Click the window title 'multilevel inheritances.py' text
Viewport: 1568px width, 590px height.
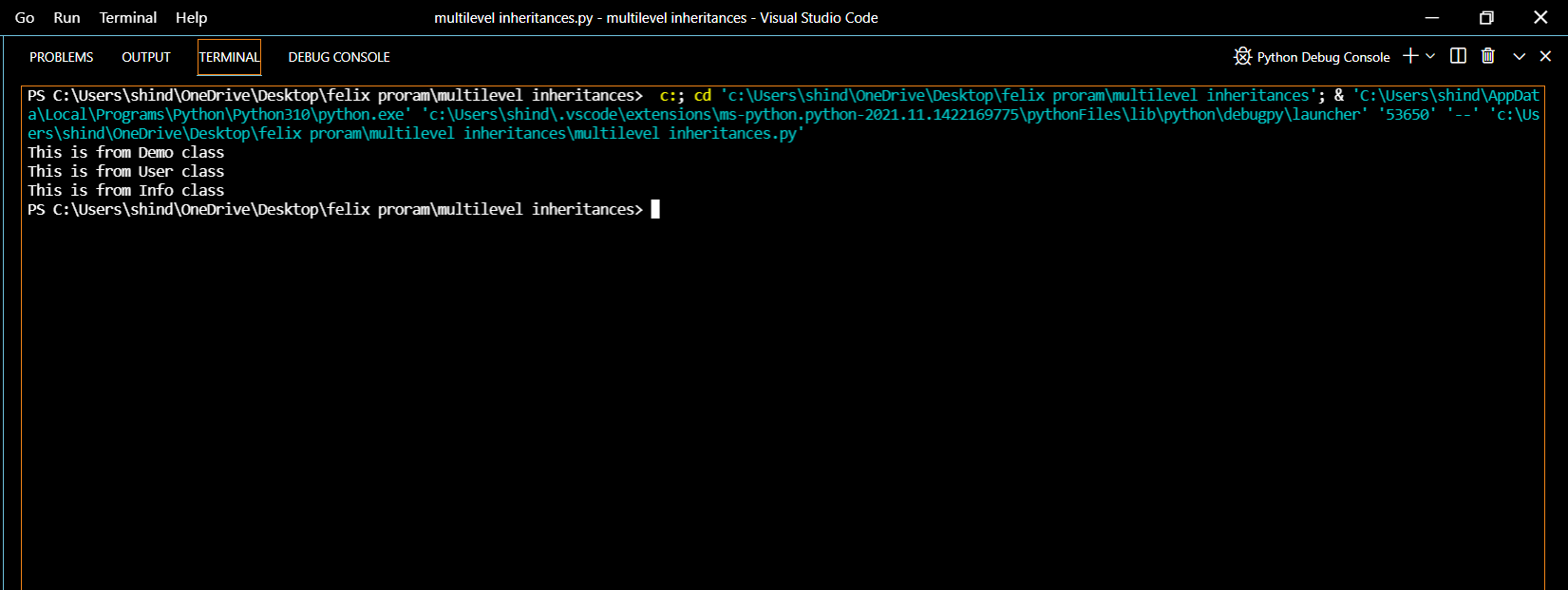pyautogui.click(x=514, y=17)
